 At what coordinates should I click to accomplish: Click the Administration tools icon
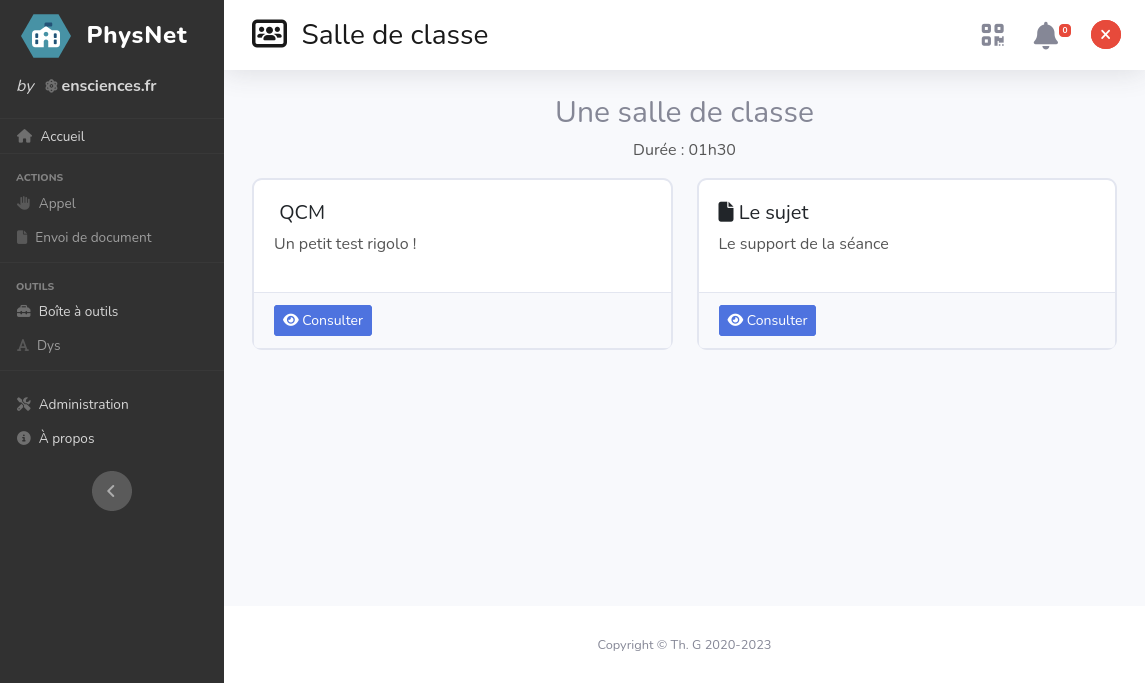coord(25,404)
